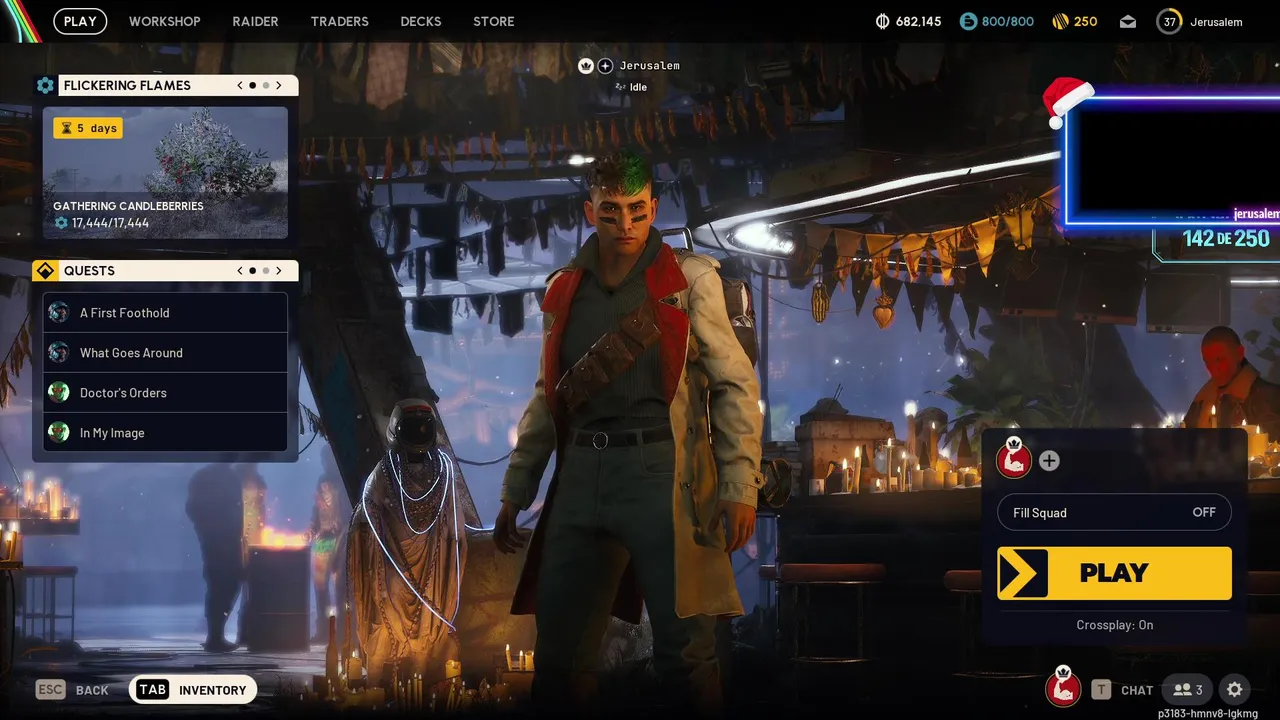Click the Crossplay: On setting
Image resolution: width=1280 pixels, height=720 pixels.
pos(1114,625)
